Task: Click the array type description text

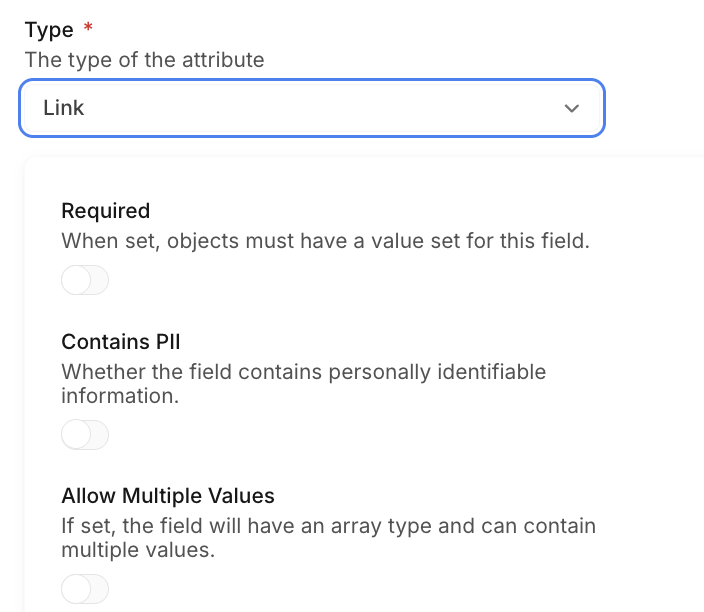Action: (328, 537)
